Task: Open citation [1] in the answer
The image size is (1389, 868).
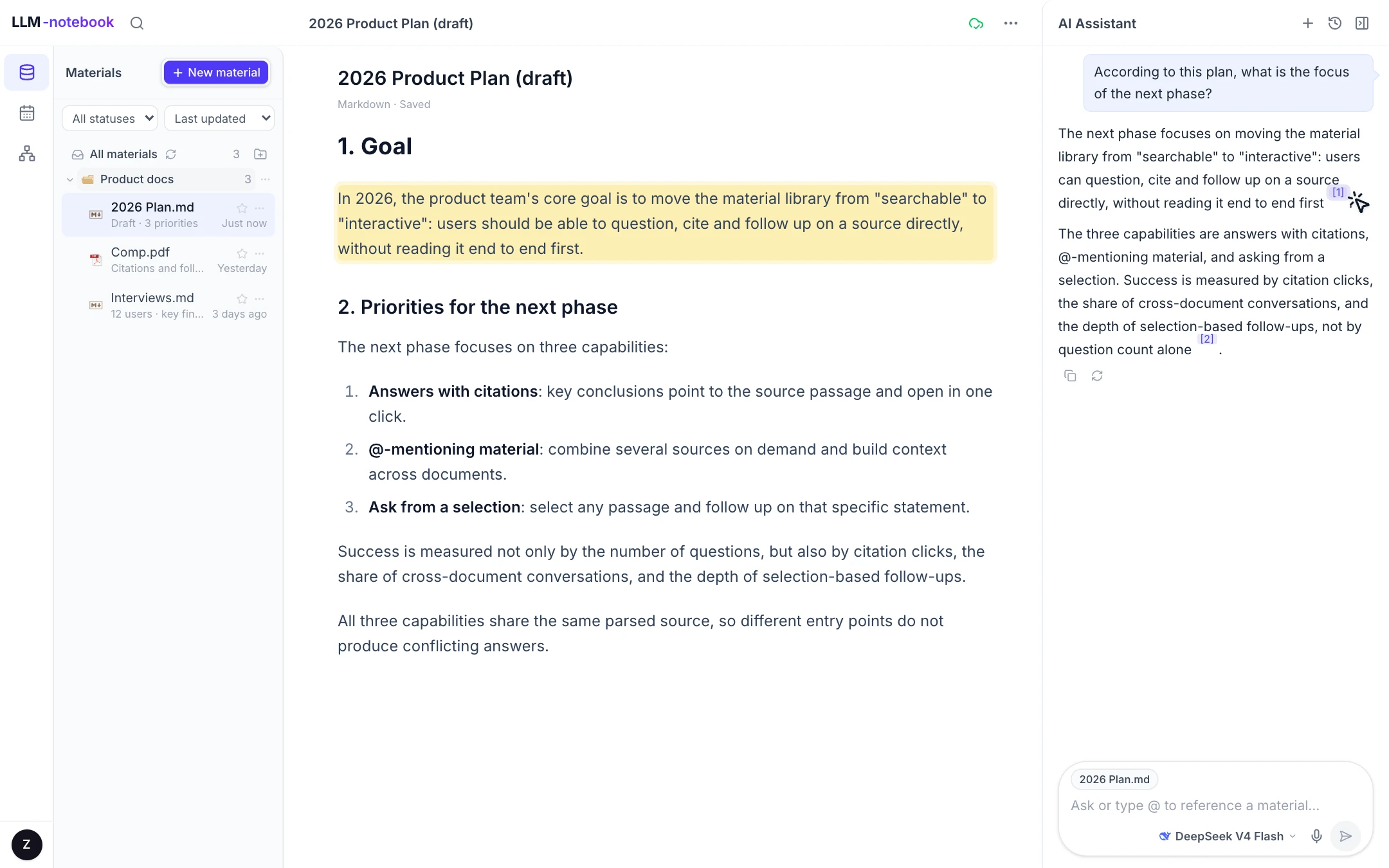Action: click(x=1338, y=192)
